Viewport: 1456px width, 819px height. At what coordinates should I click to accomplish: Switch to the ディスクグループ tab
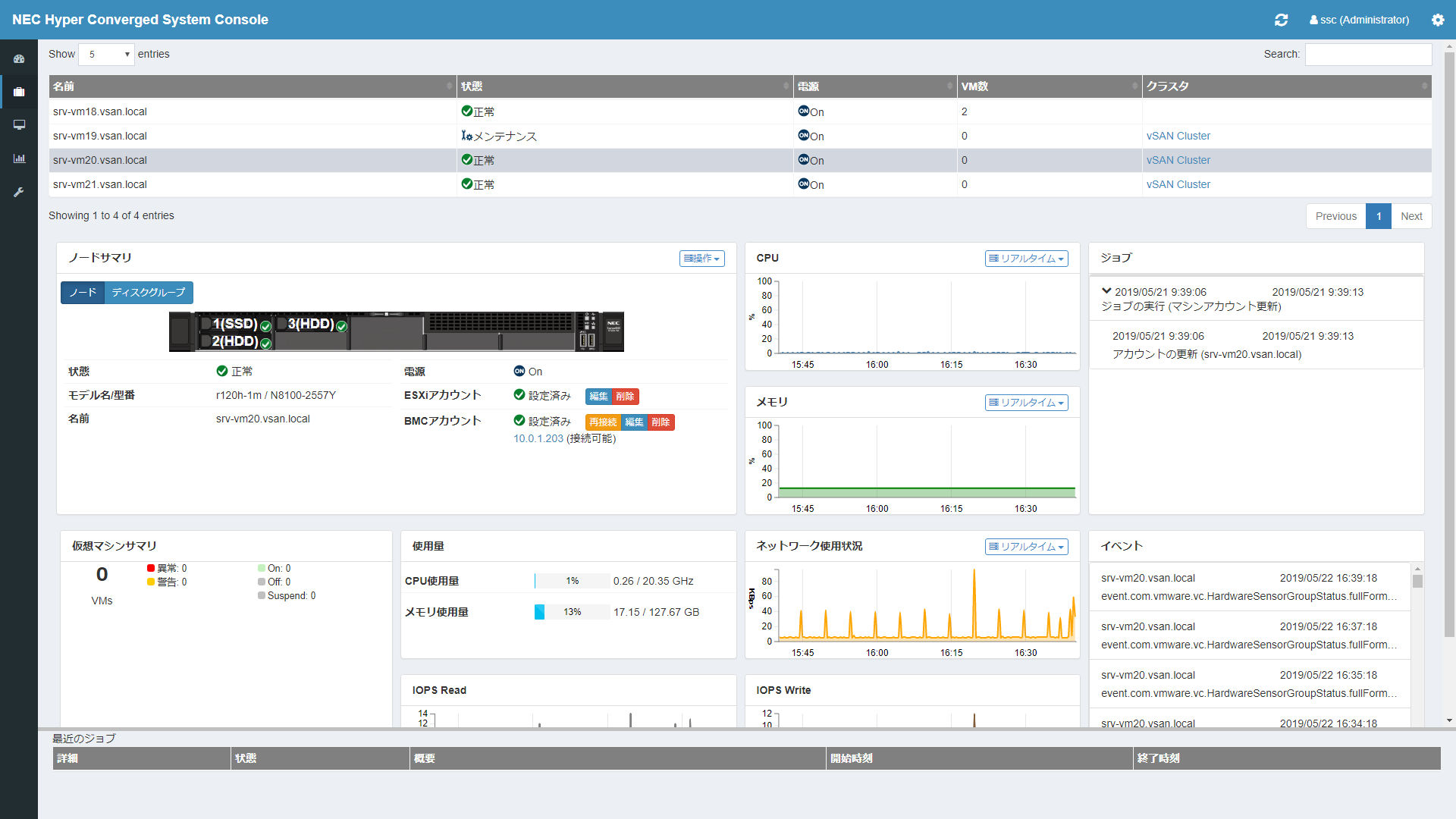tap(149, 293)
